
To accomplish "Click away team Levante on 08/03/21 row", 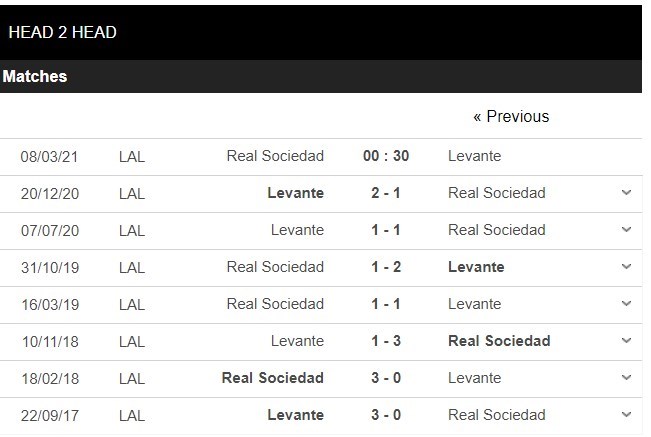I will tap(474, 156).
